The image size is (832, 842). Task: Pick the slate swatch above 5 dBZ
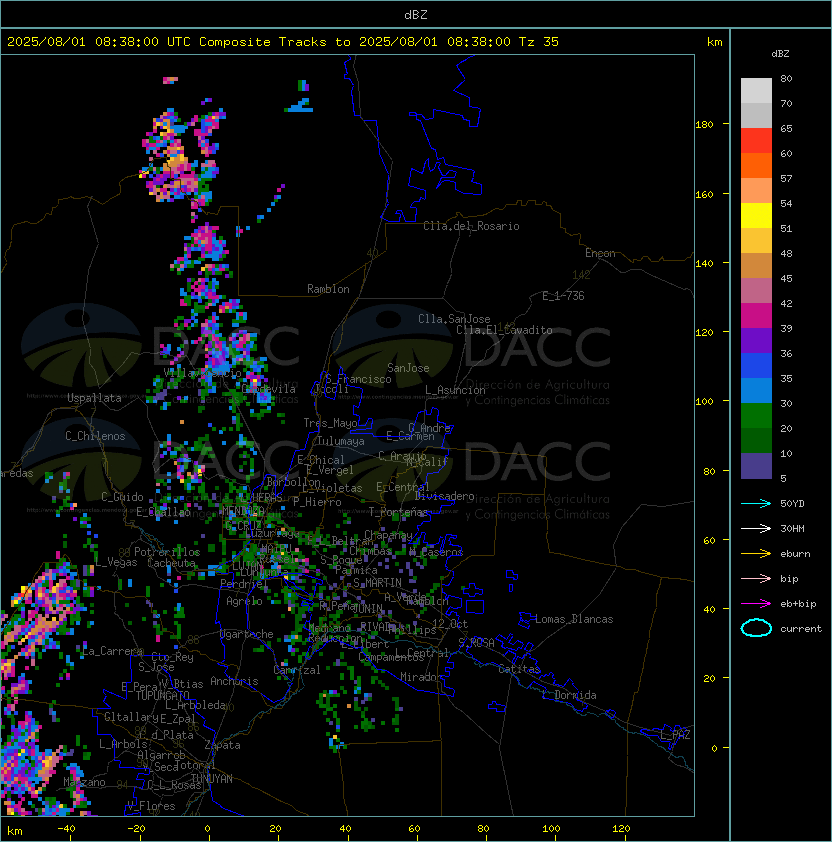click(x=756, y=466)
